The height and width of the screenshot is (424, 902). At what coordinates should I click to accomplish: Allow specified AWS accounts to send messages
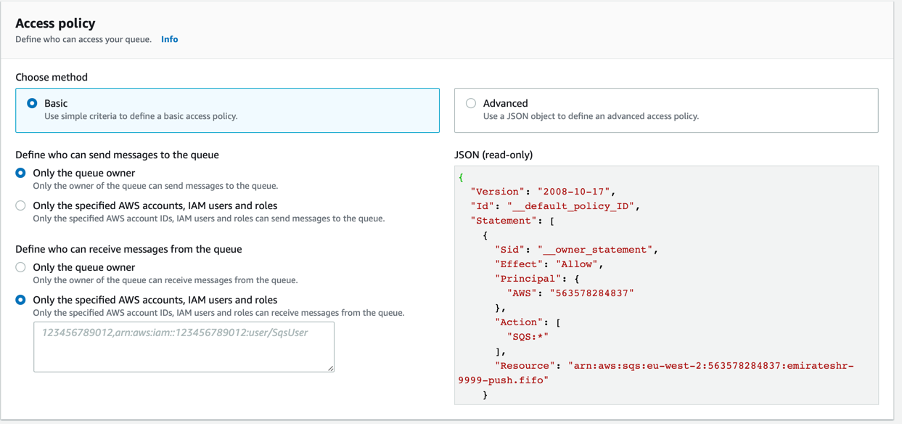coord(22,205)
